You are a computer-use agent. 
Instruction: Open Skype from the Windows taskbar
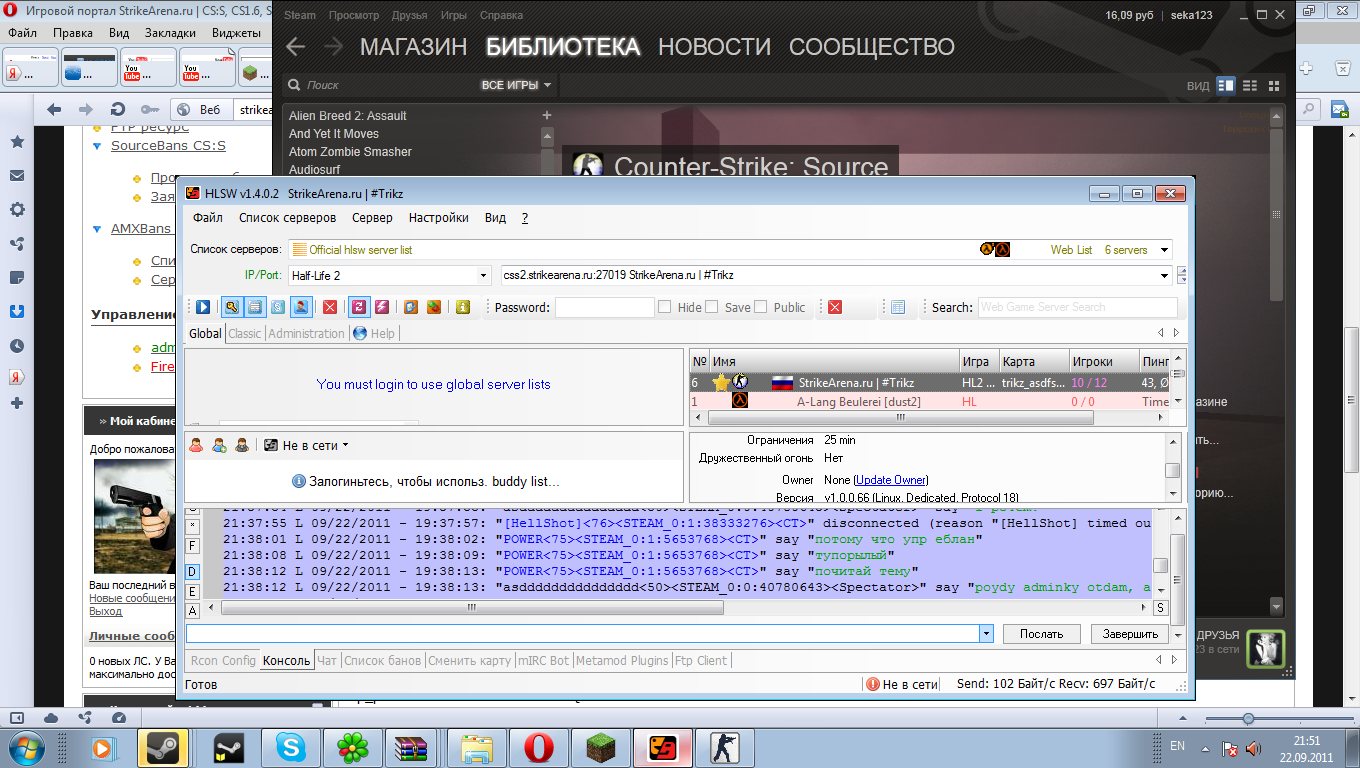(x=289, y=747)
